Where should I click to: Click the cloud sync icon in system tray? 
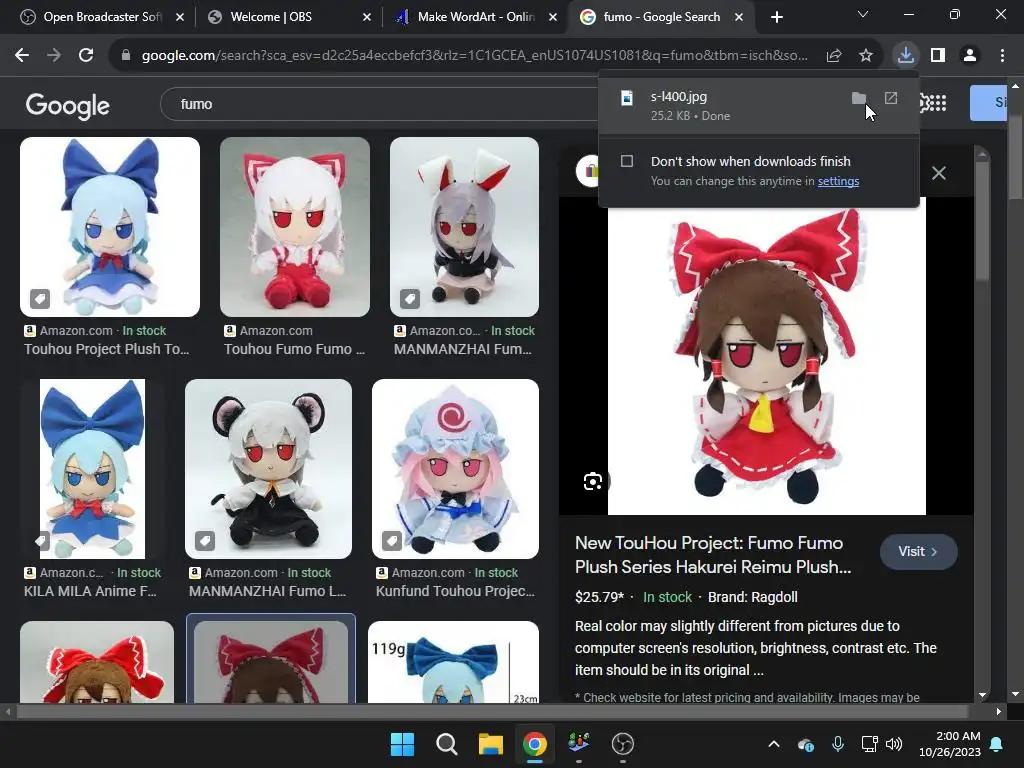point(806,744)
